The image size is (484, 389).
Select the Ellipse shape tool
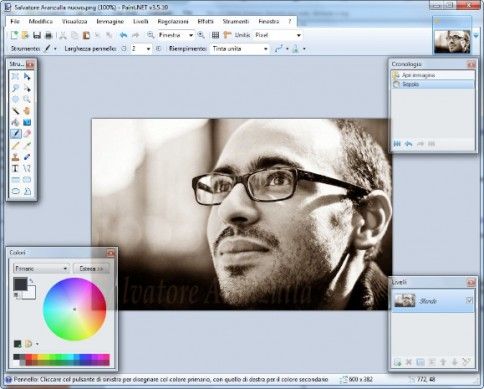click(15, 191)
